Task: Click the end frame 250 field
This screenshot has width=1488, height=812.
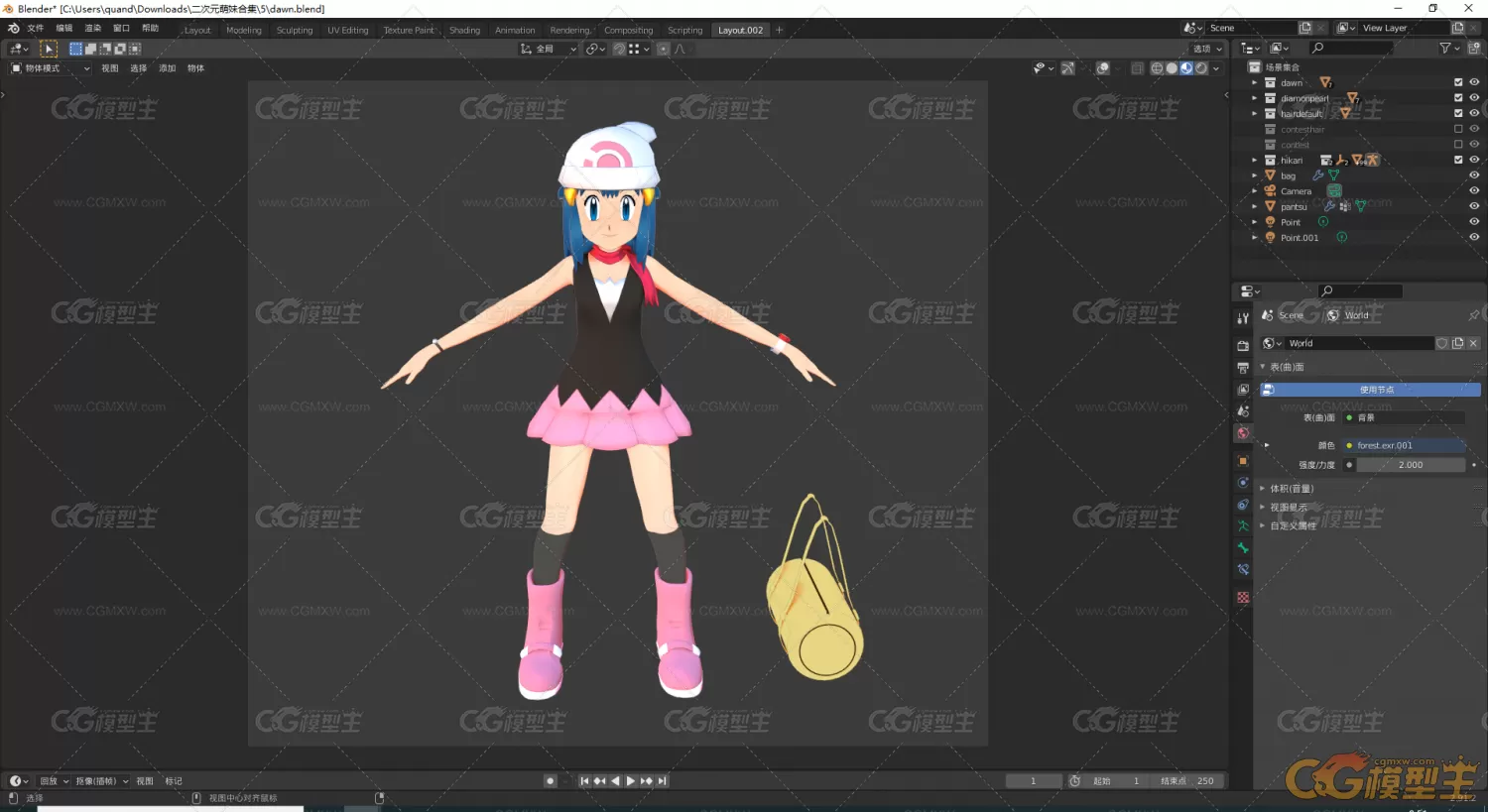Action: click(1187, 781)
